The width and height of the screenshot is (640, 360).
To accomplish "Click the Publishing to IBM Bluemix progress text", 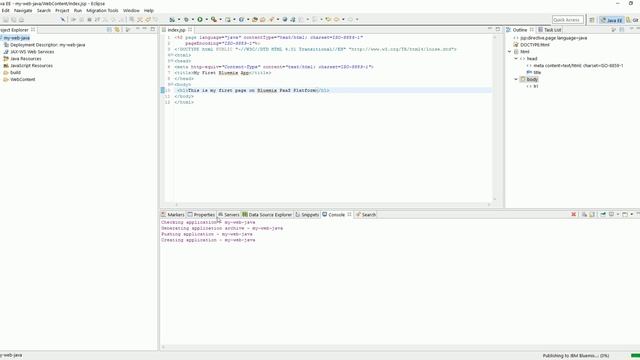I will [576, 356].
